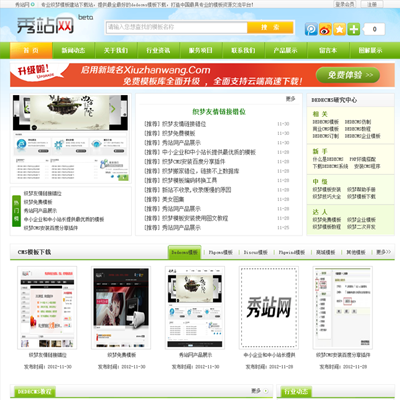Click the 织梦二次开发 link in 达人
The width and height of the screenshot is (400, 400).
(361, 227)
